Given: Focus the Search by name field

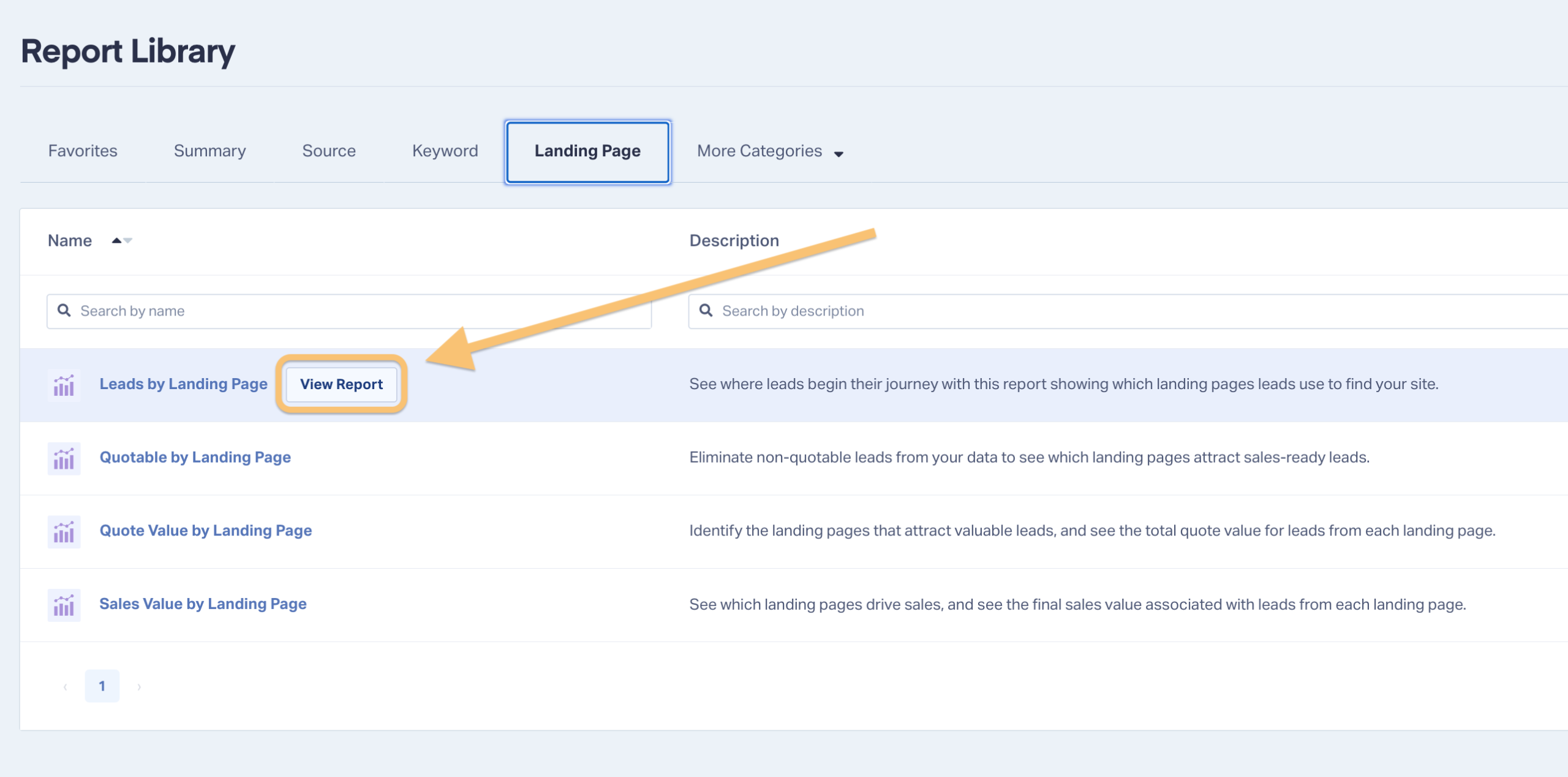Looking at the screenshot, I should point(349,311).
